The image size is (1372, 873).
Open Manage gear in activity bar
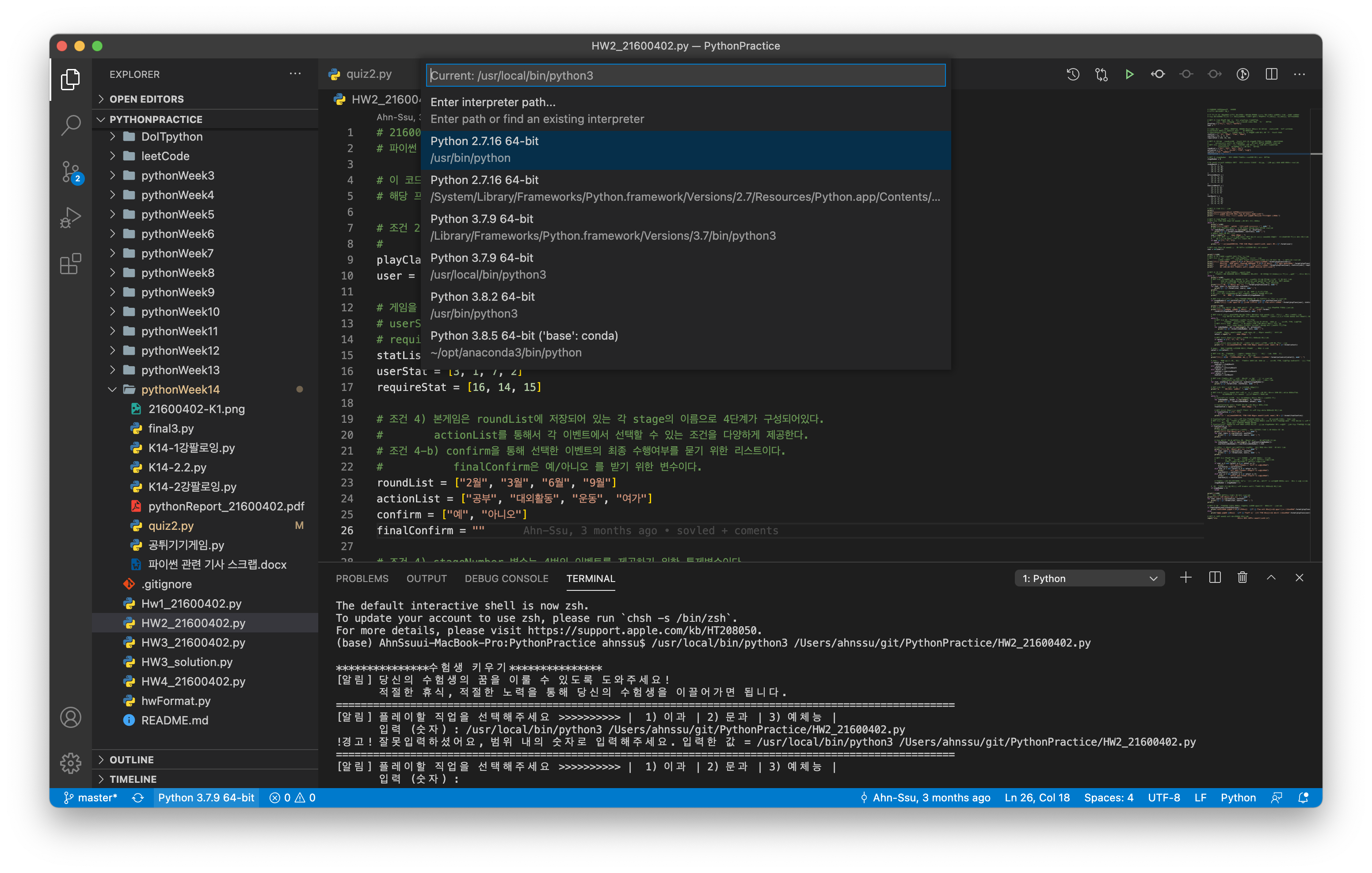pyautogui.click(x=71, y=762)
